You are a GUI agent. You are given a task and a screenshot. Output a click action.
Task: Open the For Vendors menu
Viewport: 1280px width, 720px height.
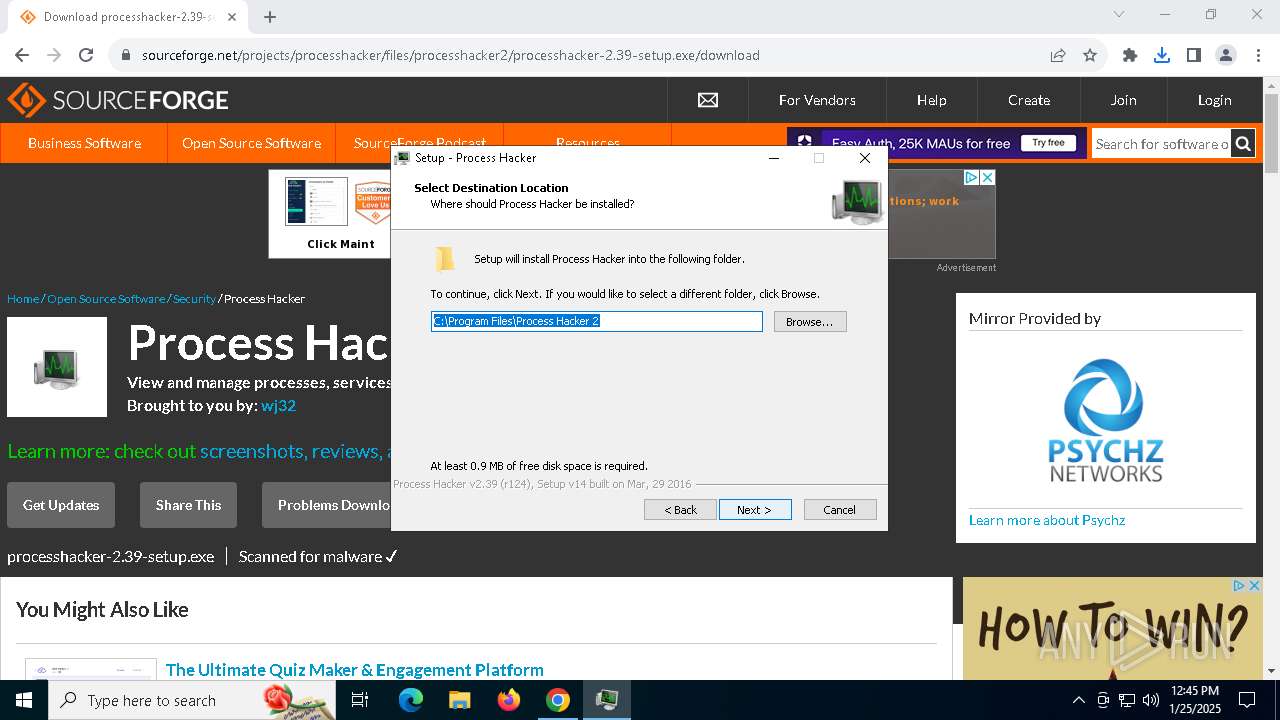817,100
